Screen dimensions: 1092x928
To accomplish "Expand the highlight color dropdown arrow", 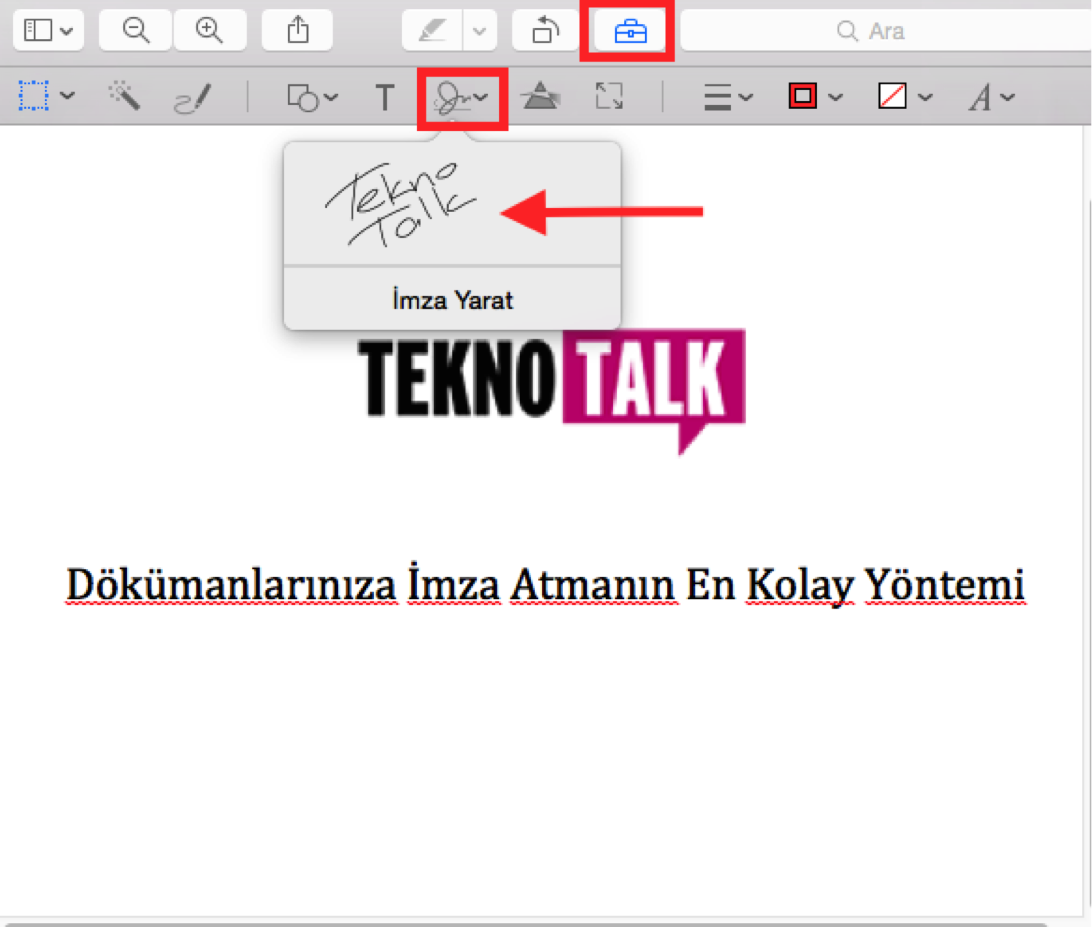I will point(480,31).
